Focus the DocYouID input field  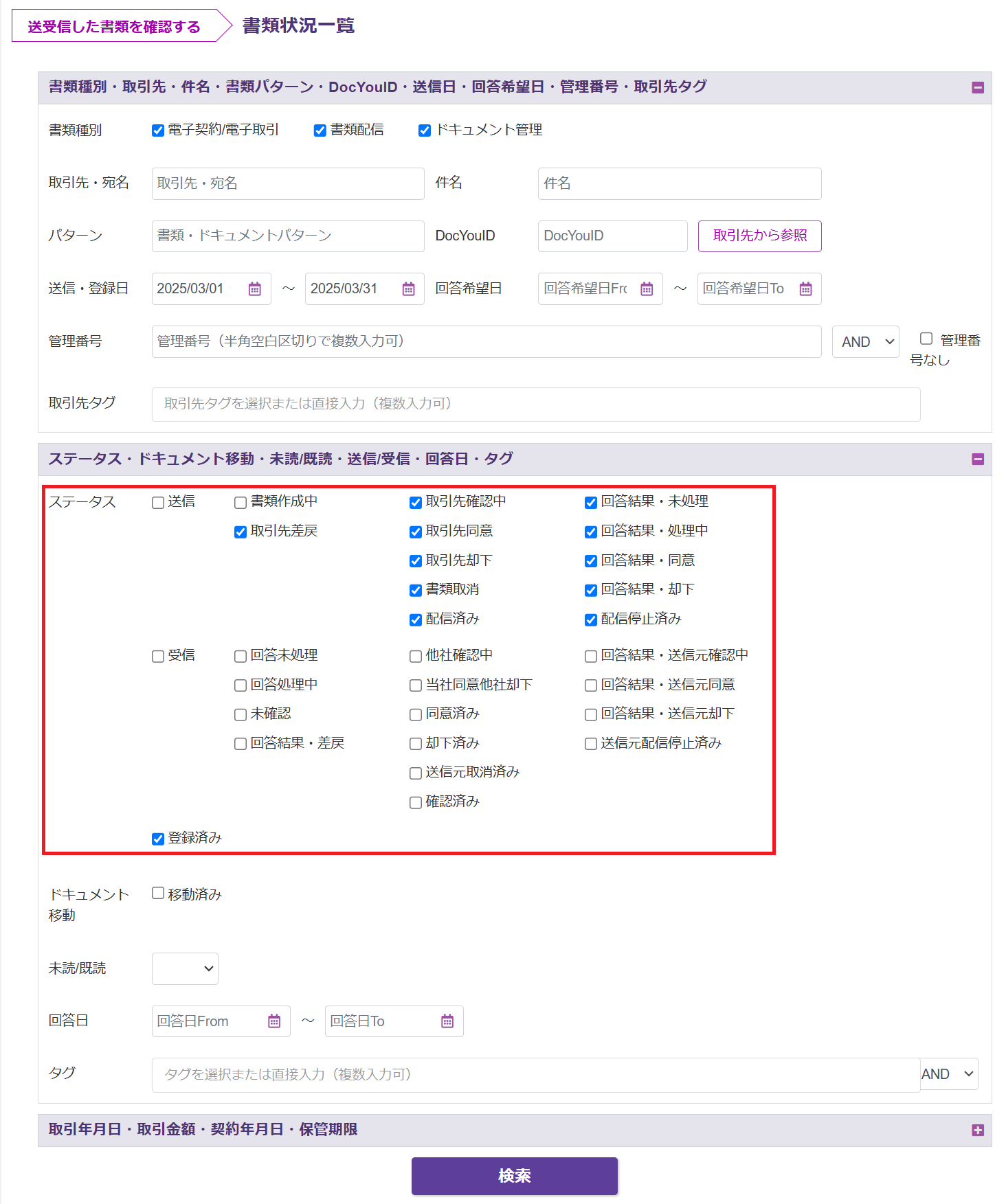(613, 236)
